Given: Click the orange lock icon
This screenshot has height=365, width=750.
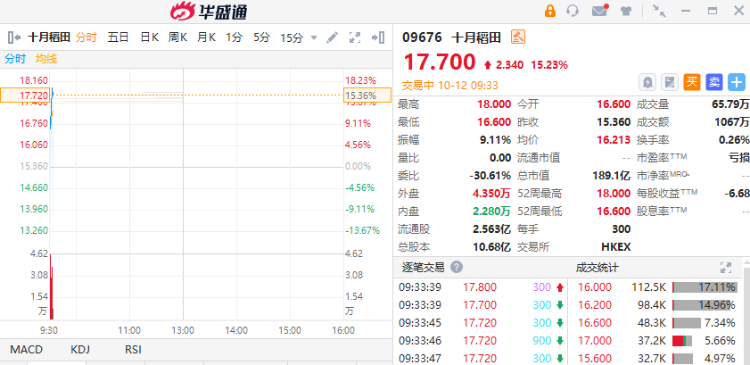Looking at the screenshot, I should (550, 11).
